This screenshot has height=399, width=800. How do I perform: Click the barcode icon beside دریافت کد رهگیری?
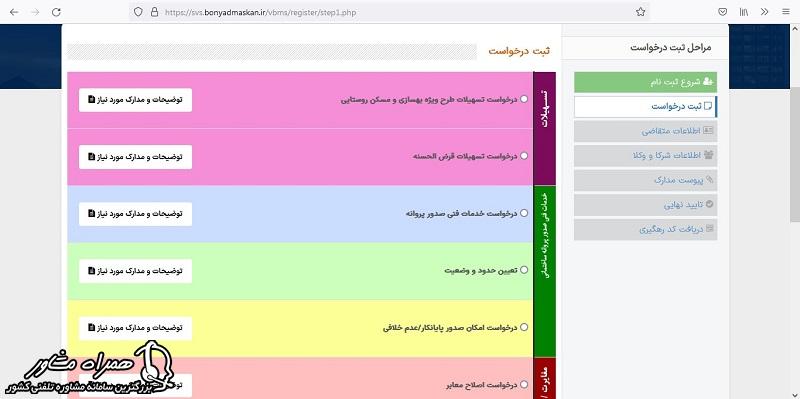click(x=709, y=229)
